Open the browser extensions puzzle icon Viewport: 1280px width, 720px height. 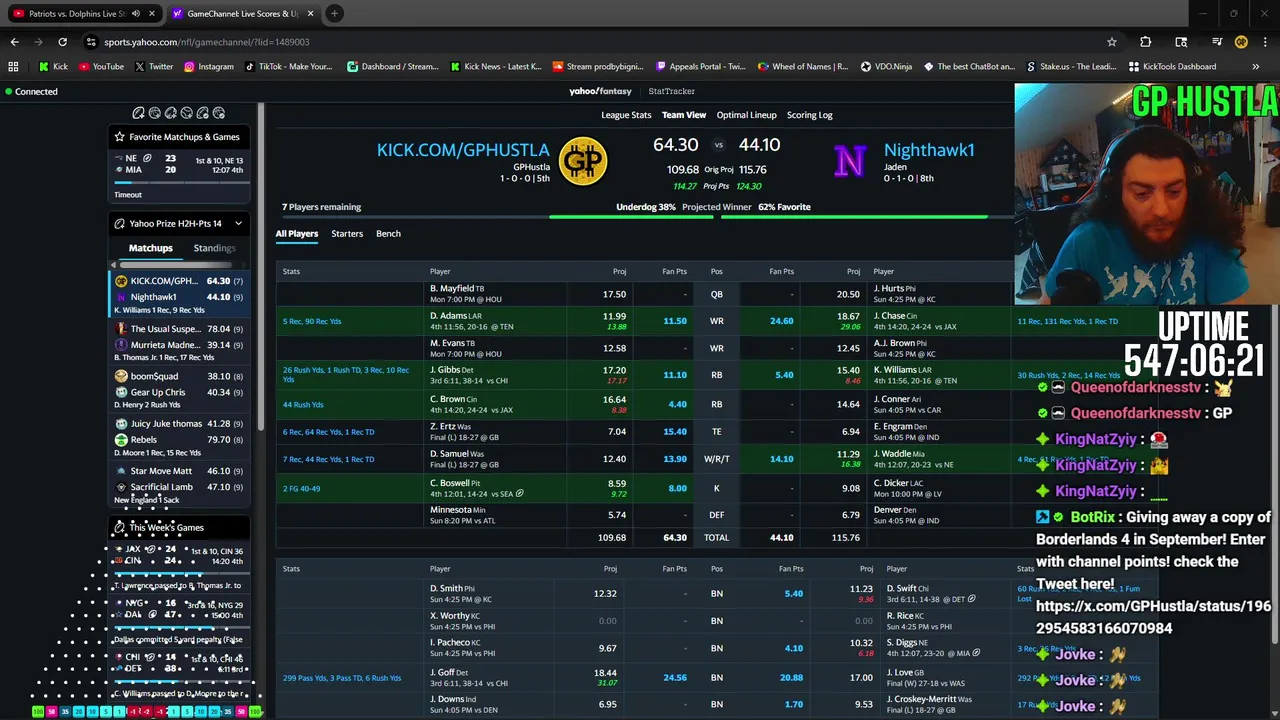[1145, 42]
